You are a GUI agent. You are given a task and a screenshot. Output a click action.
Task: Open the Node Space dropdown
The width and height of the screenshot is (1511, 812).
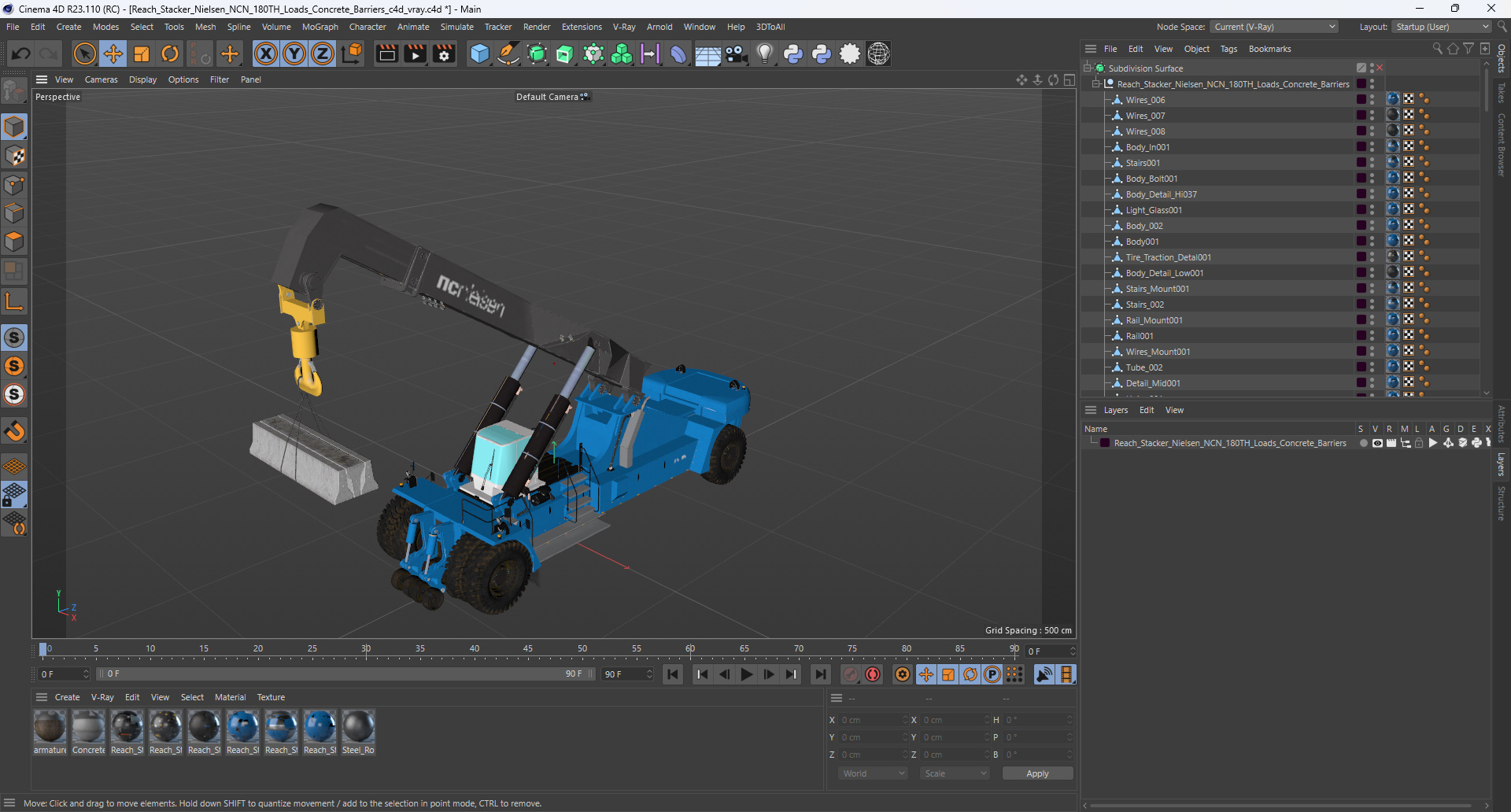tap(1274, 27)
